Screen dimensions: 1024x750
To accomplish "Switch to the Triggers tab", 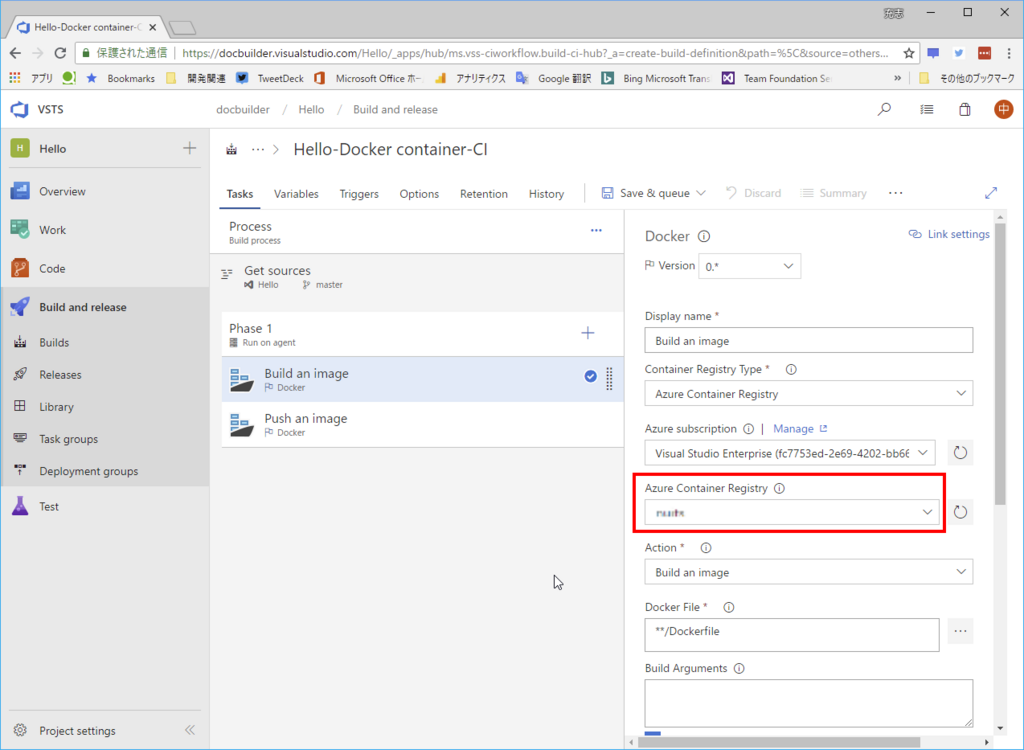I will tap(359, 194).
